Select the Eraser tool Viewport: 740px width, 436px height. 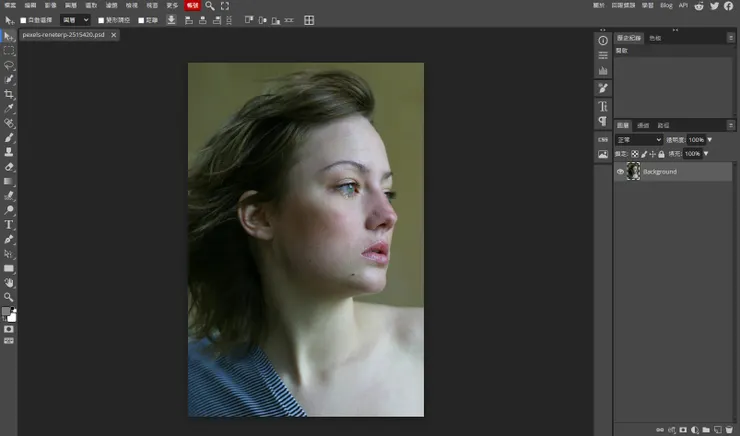tap(9, 167)
